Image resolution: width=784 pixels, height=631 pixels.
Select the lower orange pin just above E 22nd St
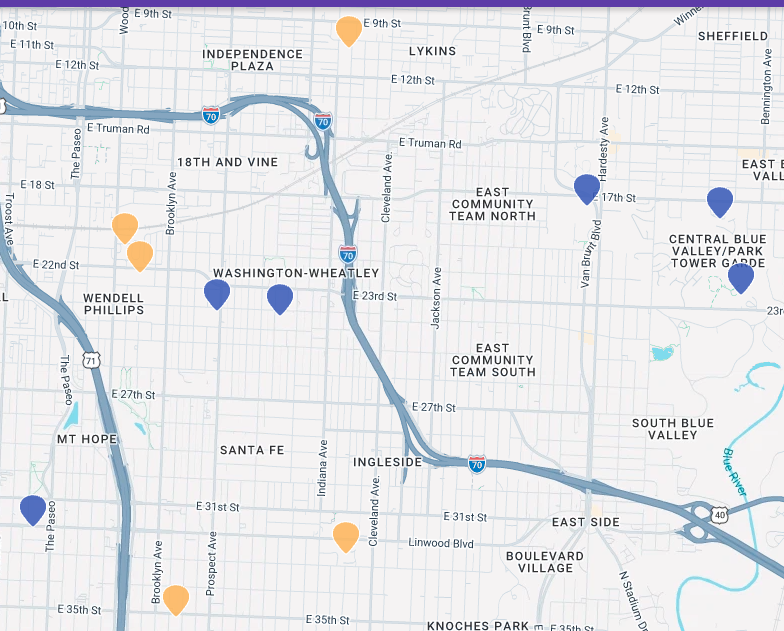coord(140,256)
